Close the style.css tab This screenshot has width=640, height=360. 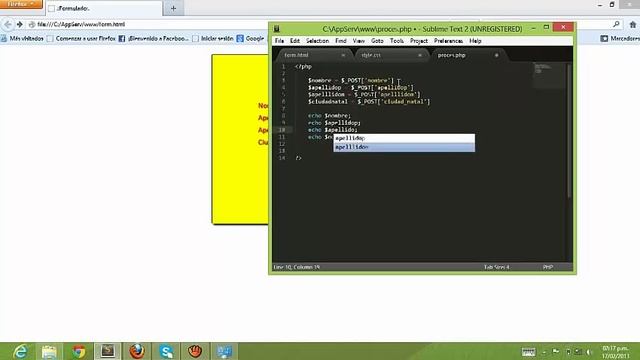click(420, 55)
